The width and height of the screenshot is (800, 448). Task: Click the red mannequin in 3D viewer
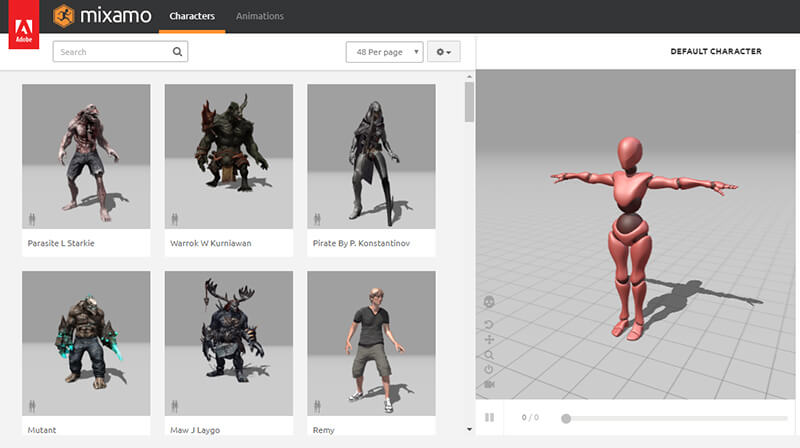[x=633, y=237]
